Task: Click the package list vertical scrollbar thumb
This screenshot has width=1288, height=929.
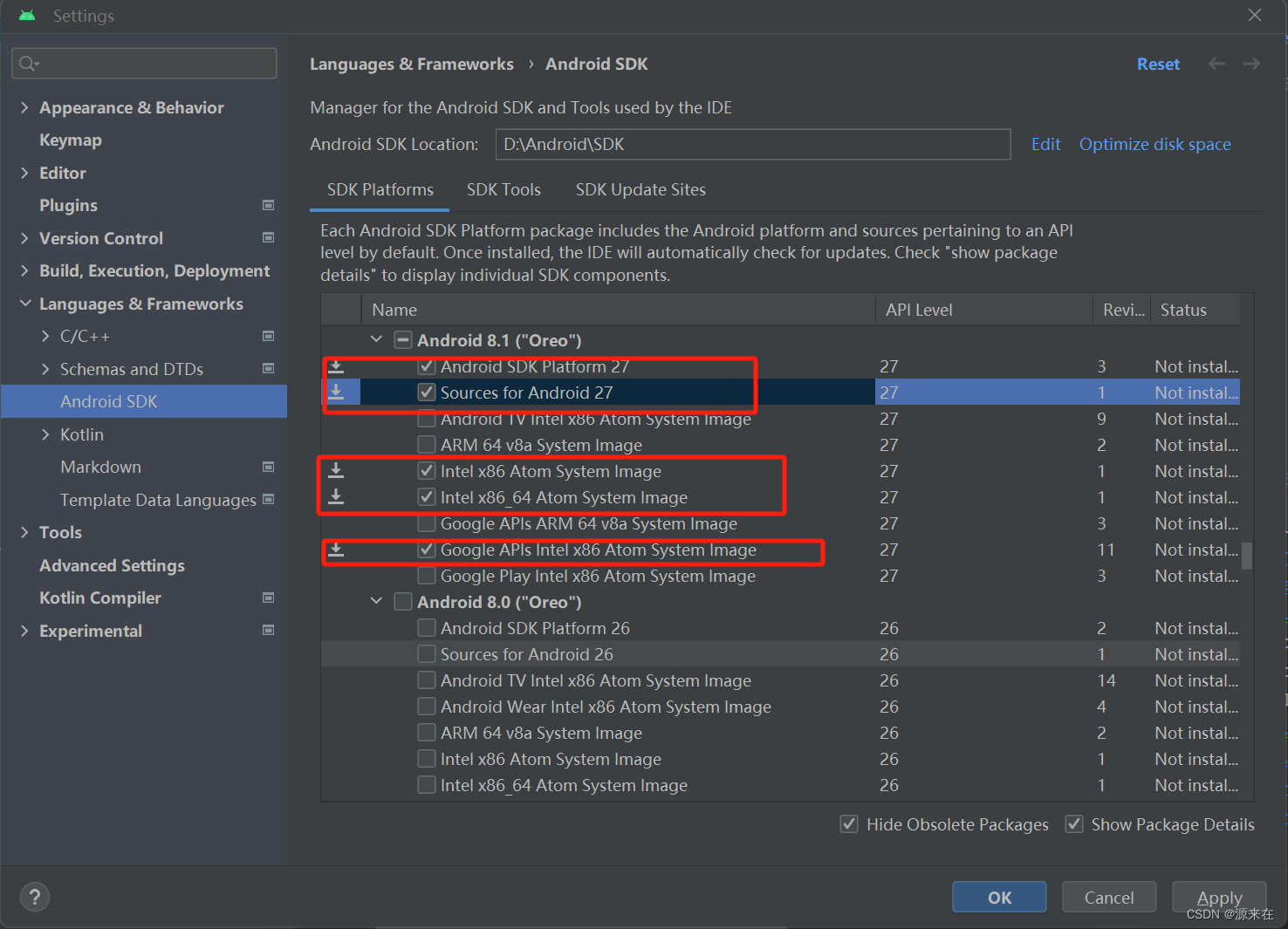Action: coord(1247,556)
